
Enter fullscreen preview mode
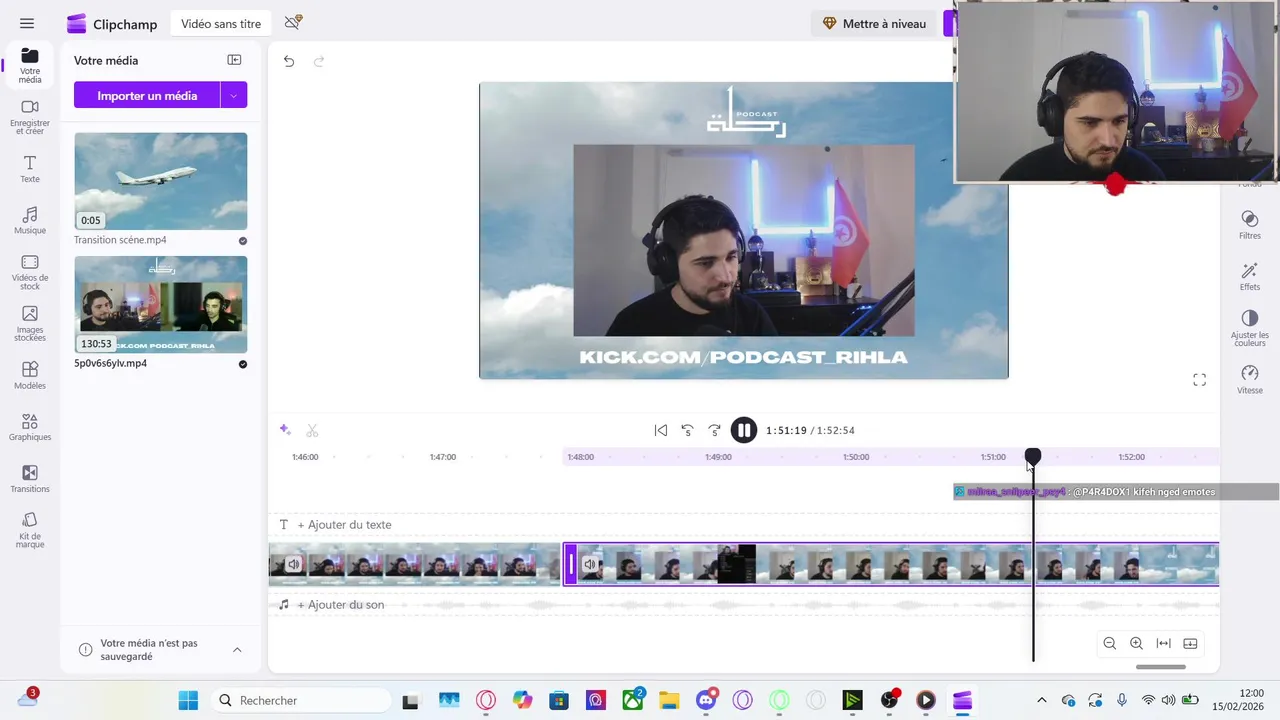coord(1199,380)
